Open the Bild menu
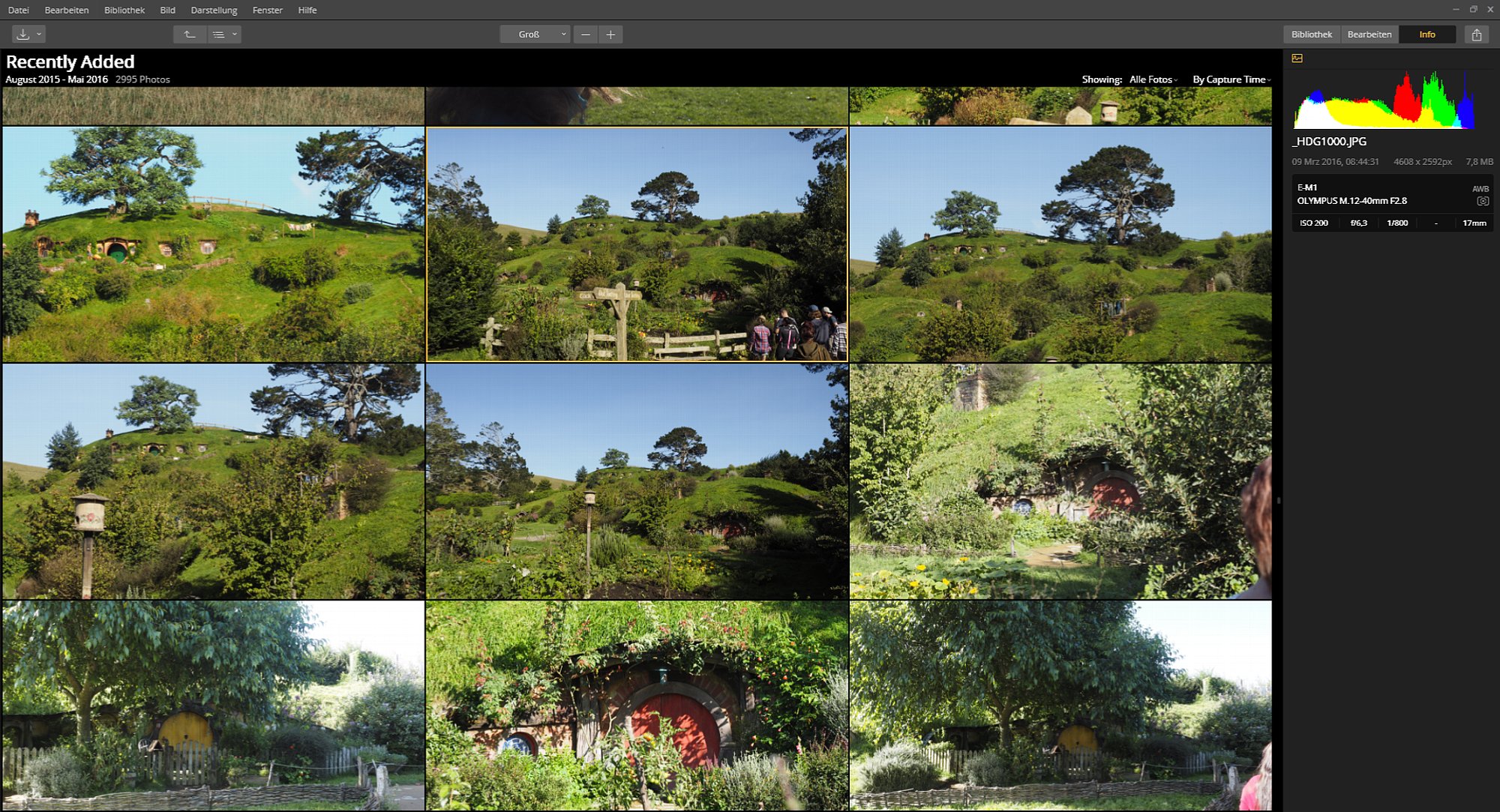 (167, 10)
